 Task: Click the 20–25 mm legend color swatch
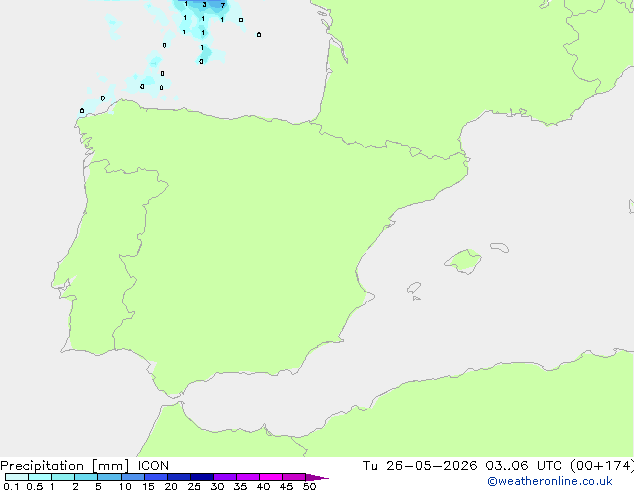[x=179, y=477]
